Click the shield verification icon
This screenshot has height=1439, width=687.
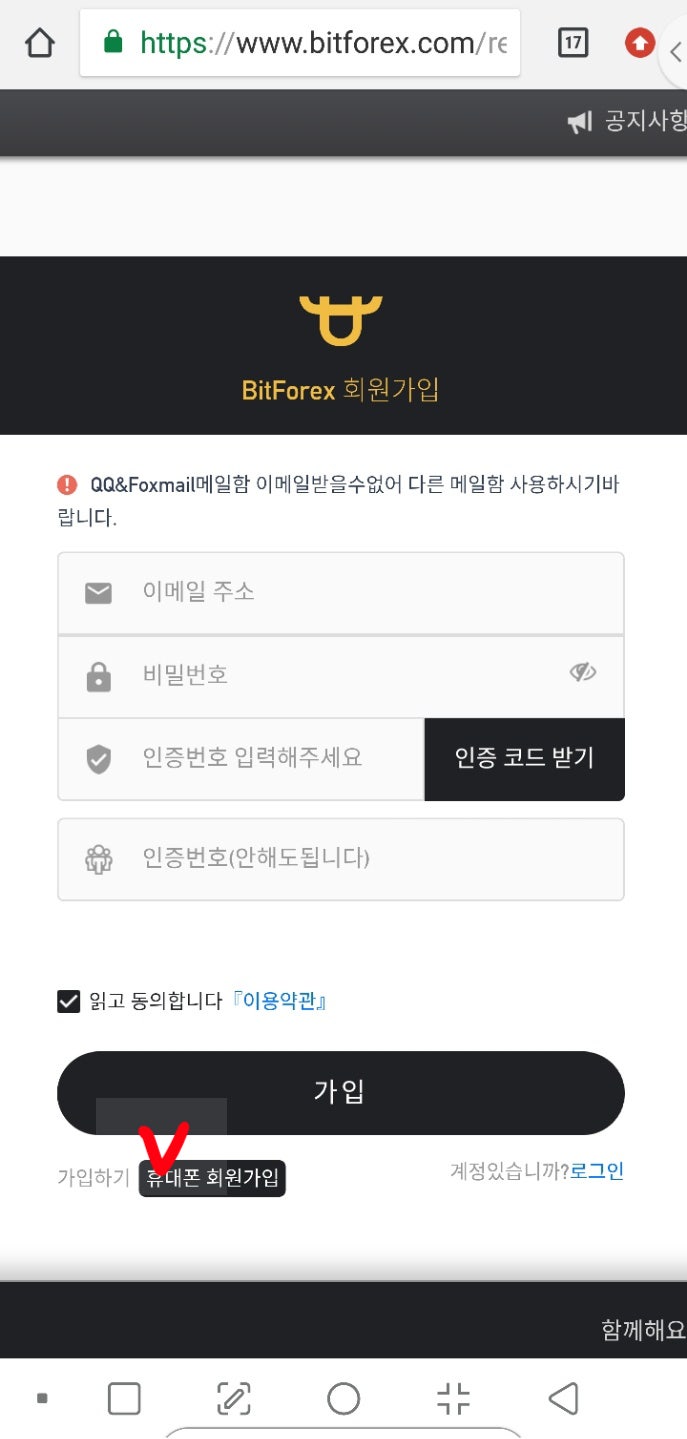tap(97, 759)
